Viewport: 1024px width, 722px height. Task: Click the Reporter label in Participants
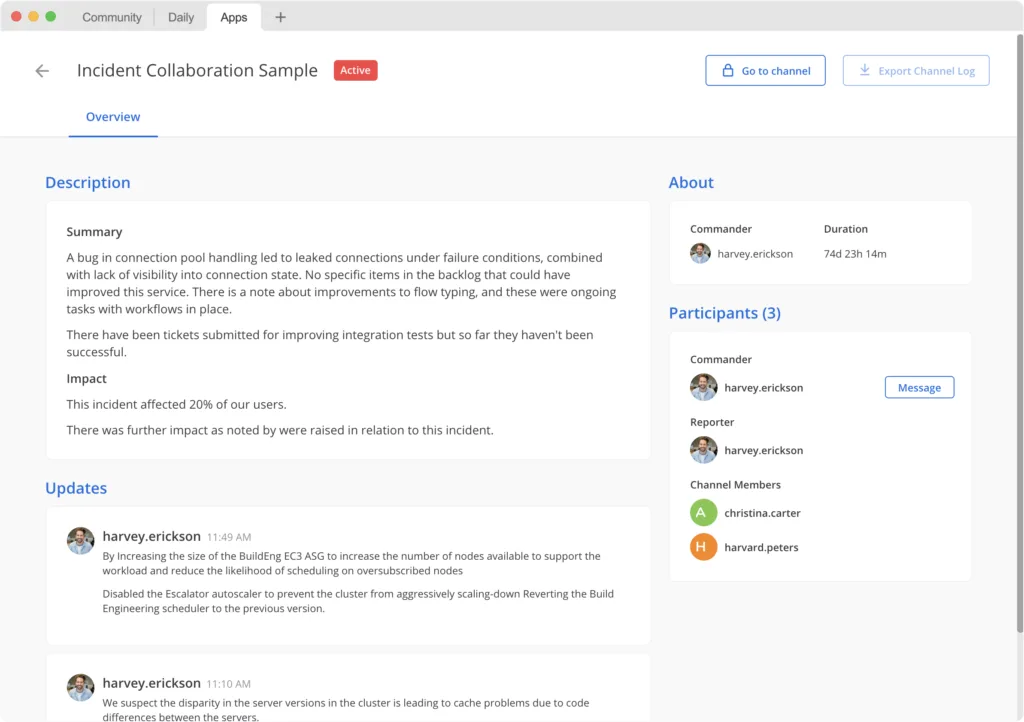[712, 422]
